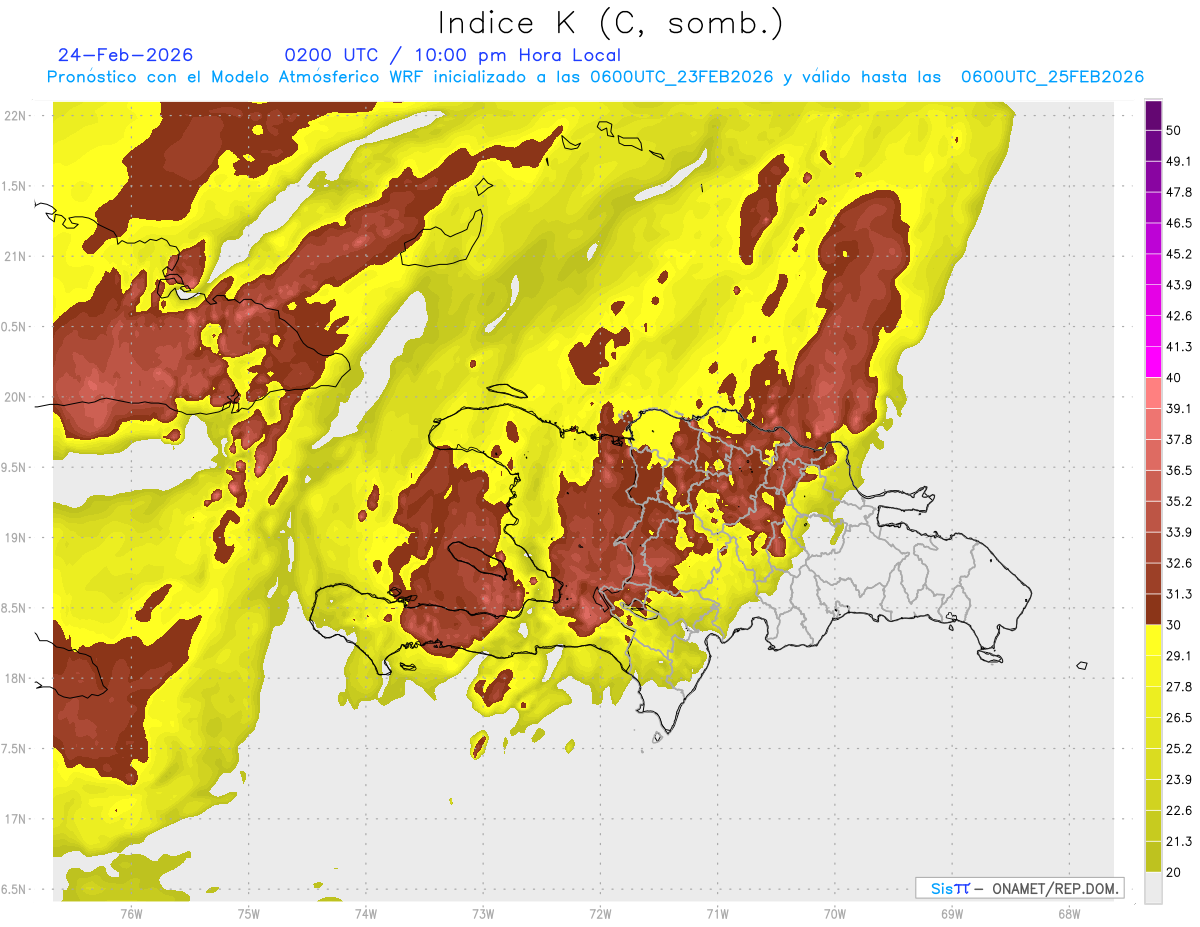Click the colorbar value "33.9"
Screen dimensions: 1200x927
pyautogui.click(x=1178, y=532)
